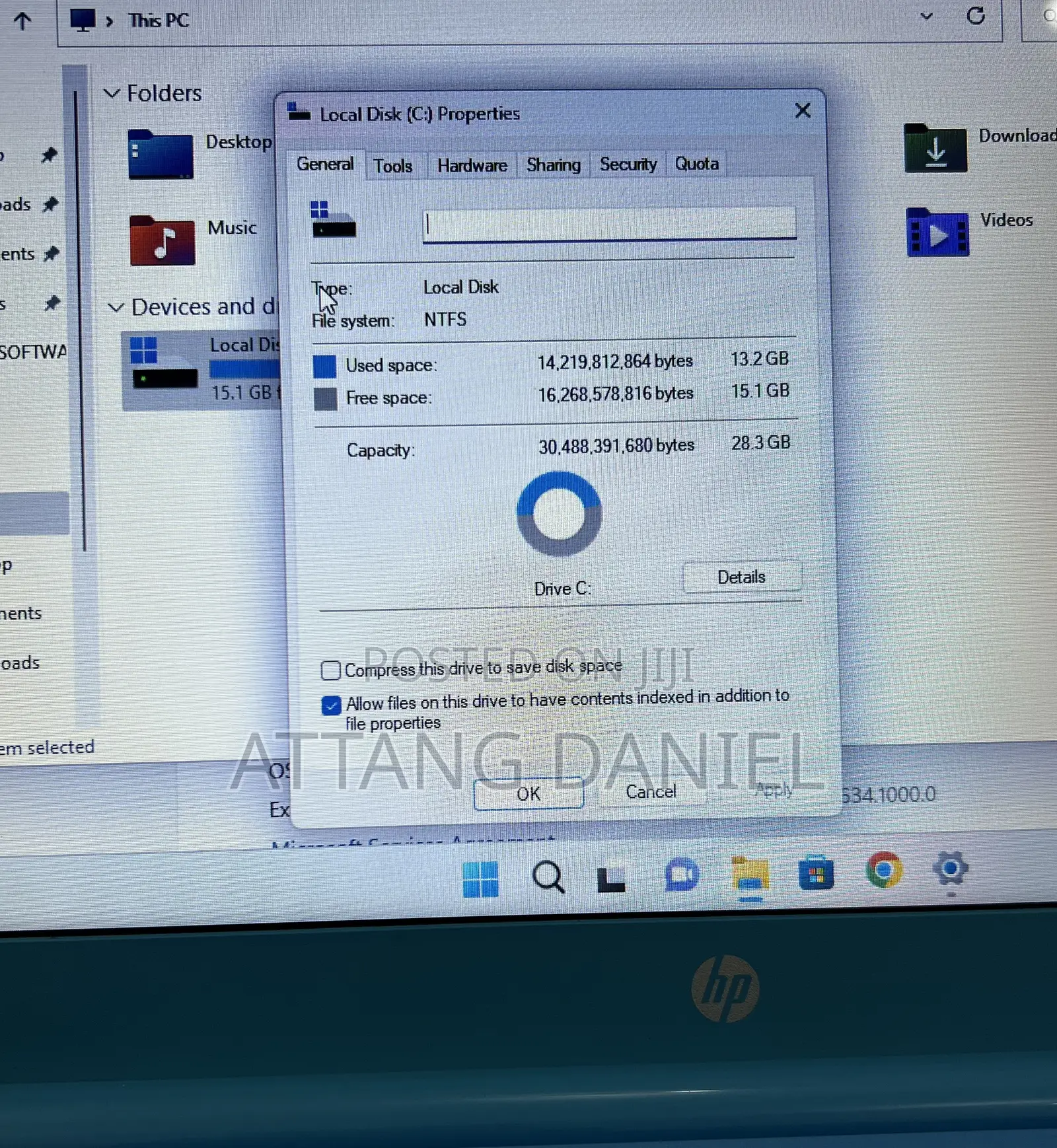Click the Up arrow in File Explorer
Screen dimensions: 1057x1148
click(x=22, y=21)
